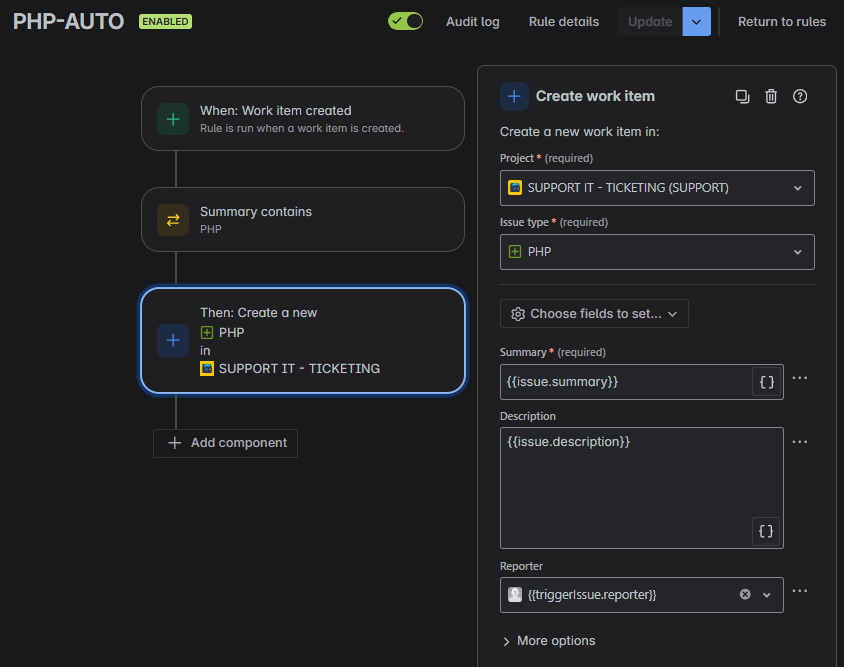Click the PHP-AUTO rule title
The width and height of the screenshot is (844, 667).
68,22
